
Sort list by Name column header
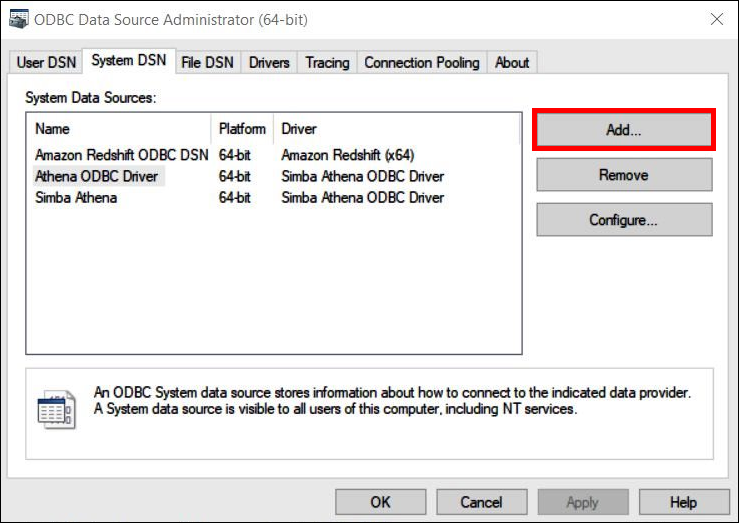[x=120, y=129]
